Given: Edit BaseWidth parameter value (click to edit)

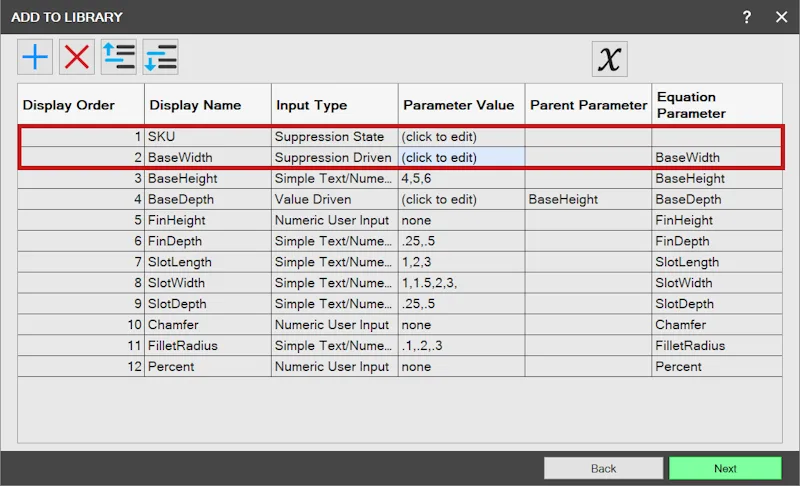Looking at the screenshot, I should tap(462, 158).
